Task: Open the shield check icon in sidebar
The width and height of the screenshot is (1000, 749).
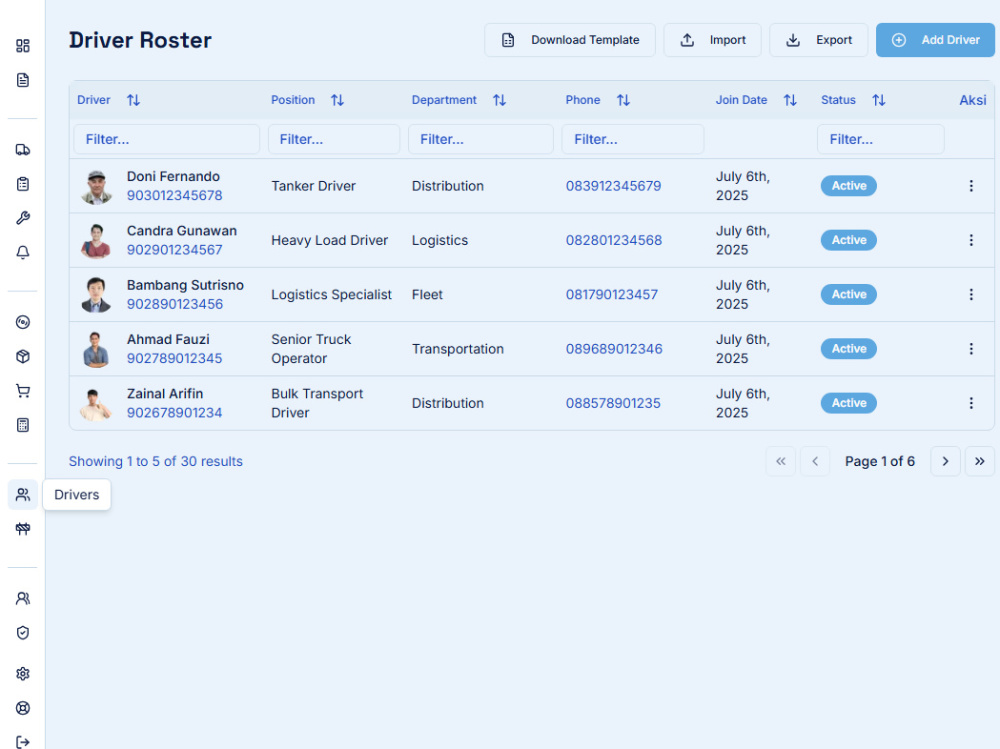Action: point(22,633)
